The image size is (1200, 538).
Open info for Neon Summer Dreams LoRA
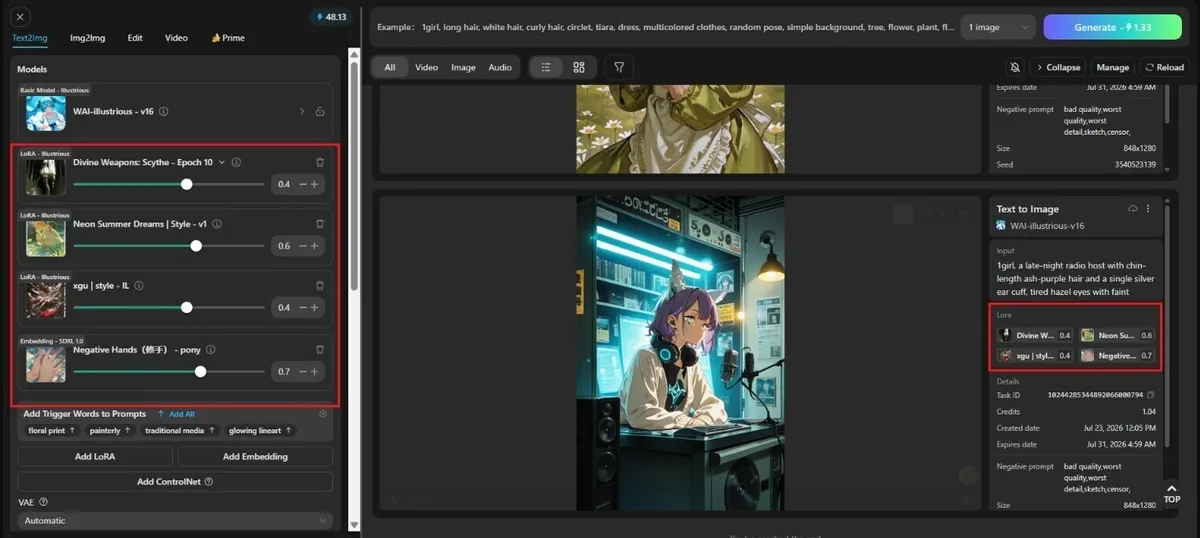point(217,224)
